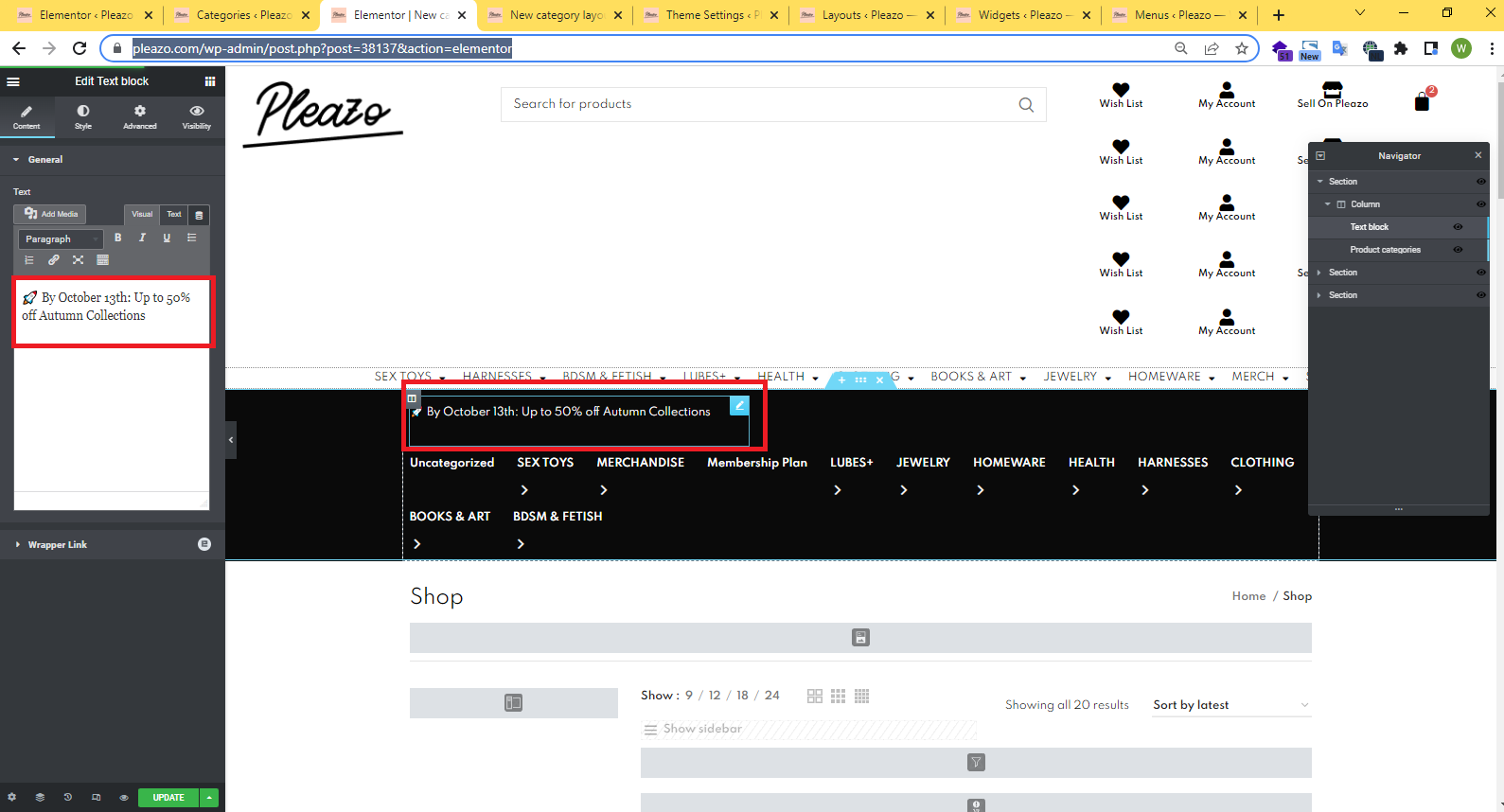Open the Navigator layers icon
This screenshot has height=812, width=1504.
pyautogui.click(x=40, y=798)
